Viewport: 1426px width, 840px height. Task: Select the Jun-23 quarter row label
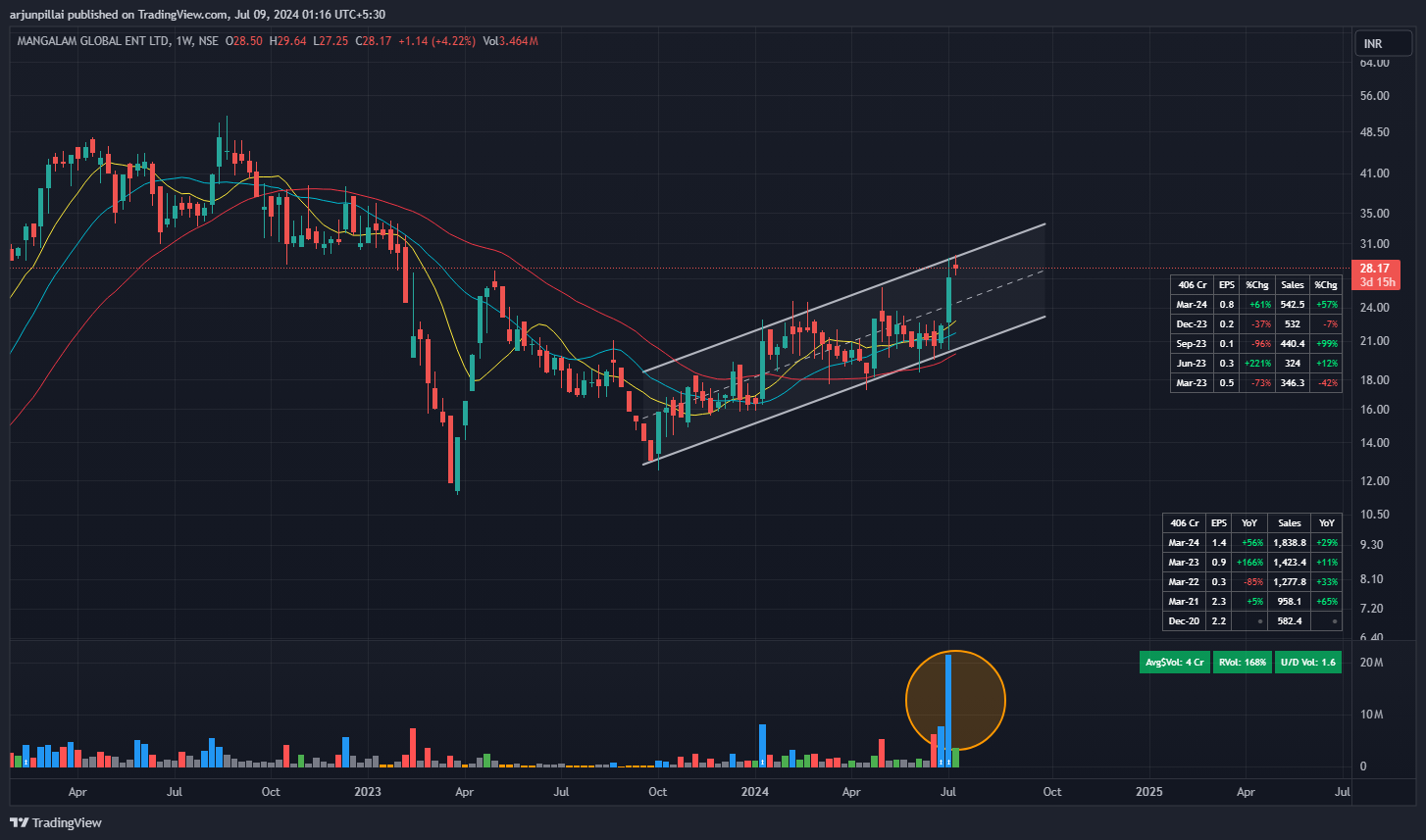[x=1193, y=363]
